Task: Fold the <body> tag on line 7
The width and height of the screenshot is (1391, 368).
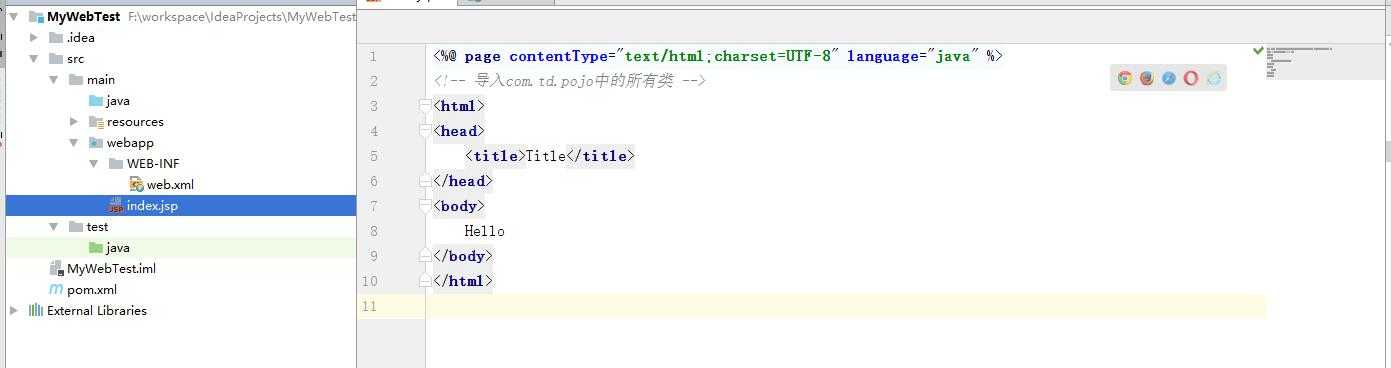Action: click(425, 206)
